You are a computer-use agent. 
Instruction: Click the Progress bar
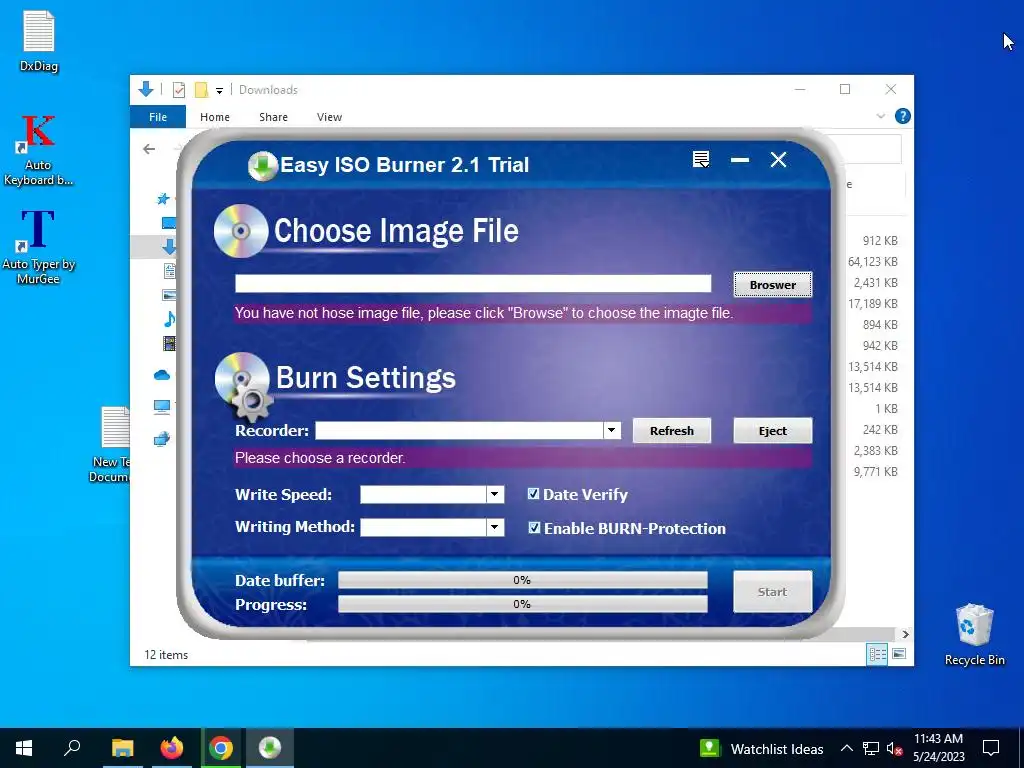tap(522, 604)
